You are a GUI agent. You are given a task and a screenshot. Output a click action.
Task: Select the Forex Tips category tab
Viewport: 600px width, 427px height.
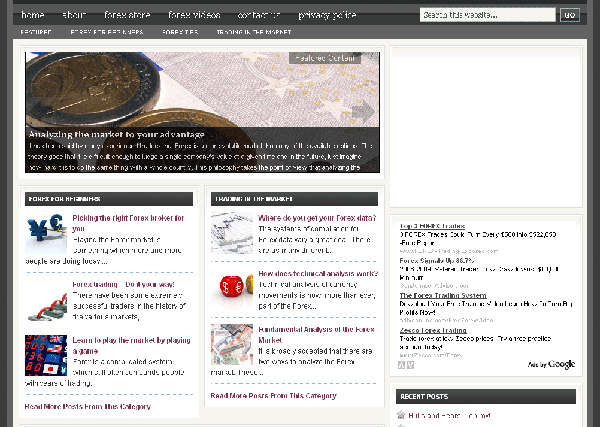pos(180,32)
